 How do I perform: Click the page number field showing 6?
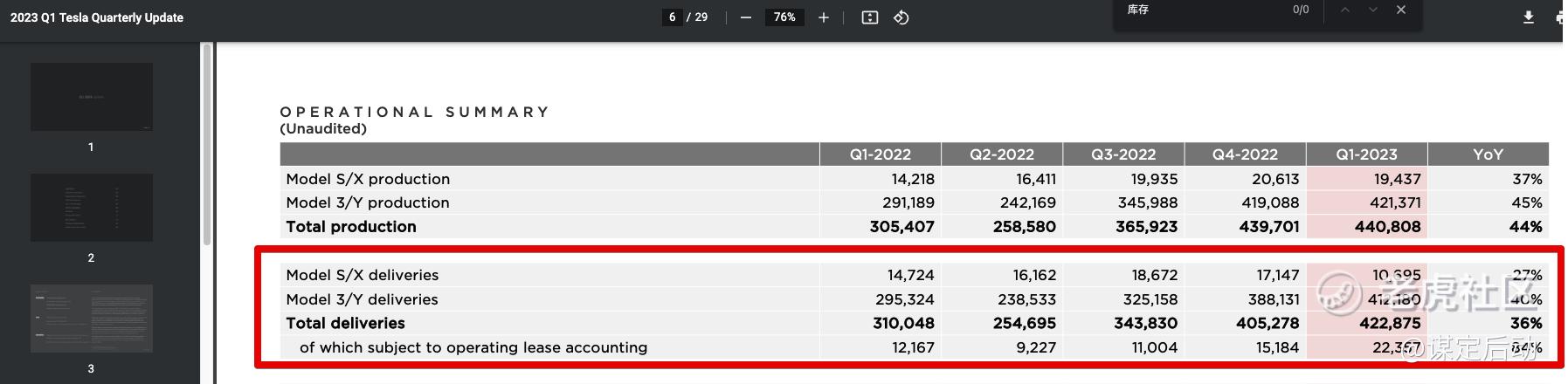[x=672, y=17]
